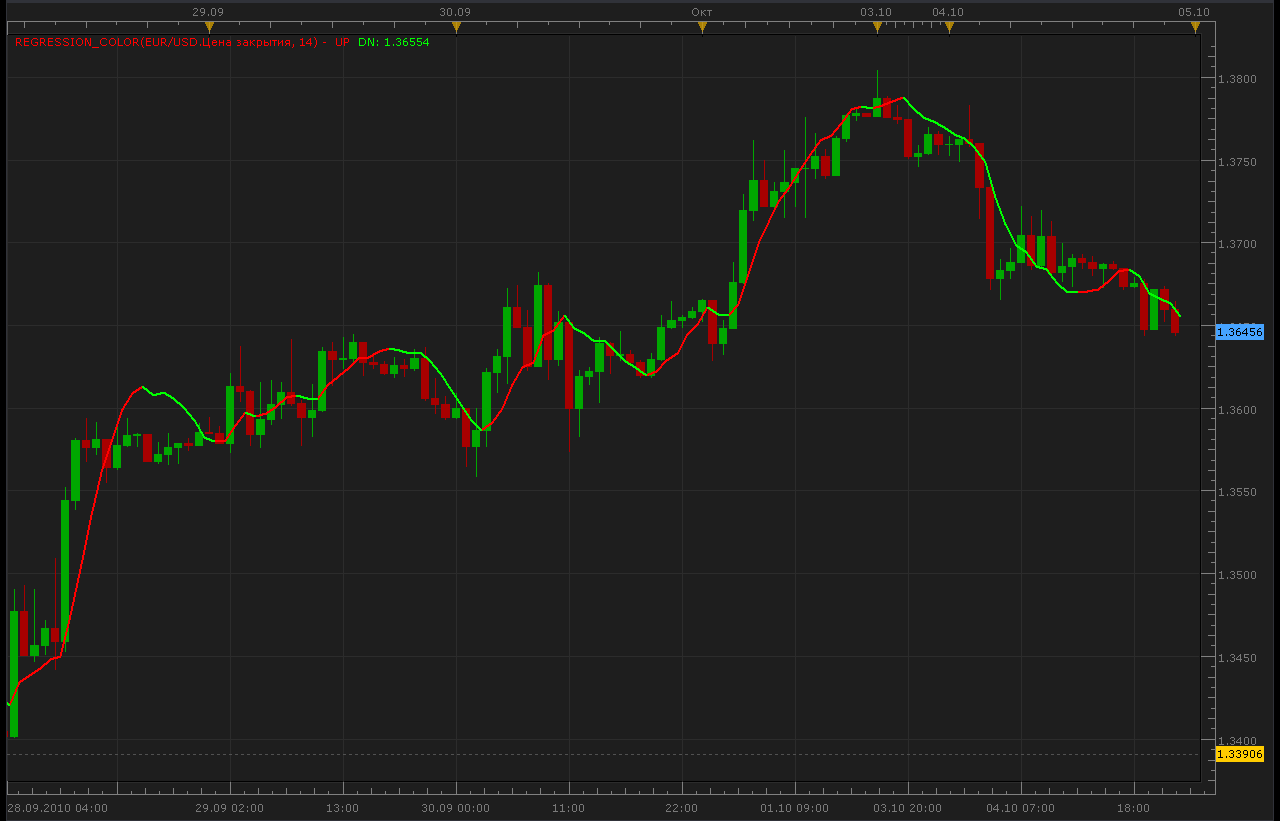1280x821 pixels.
Task: Click the 18:00 time axis label
Action: 1133,808
